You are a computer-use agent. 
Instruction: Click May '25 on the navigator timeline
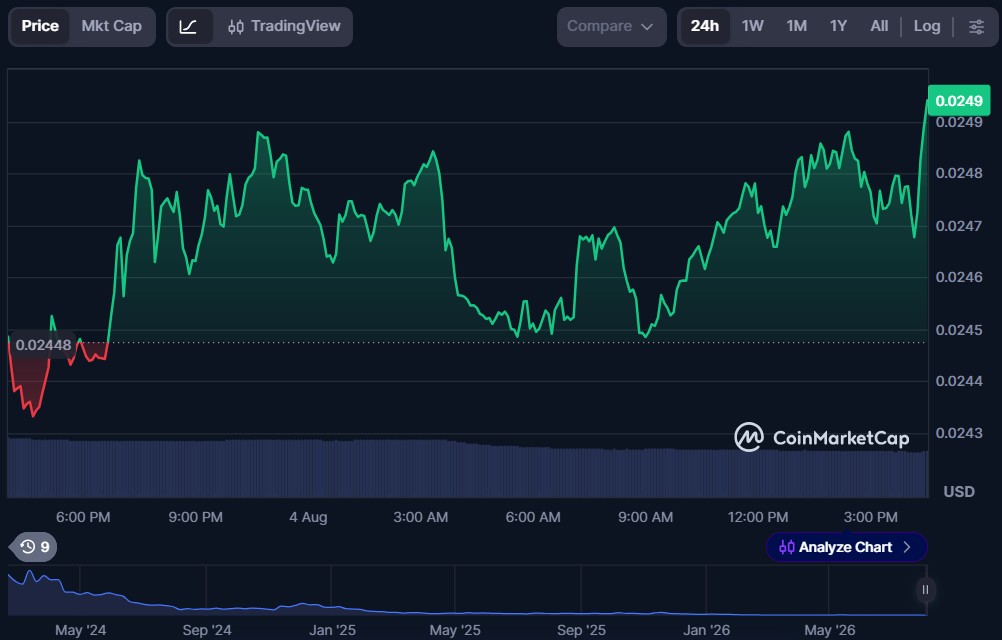pos(455,630)
